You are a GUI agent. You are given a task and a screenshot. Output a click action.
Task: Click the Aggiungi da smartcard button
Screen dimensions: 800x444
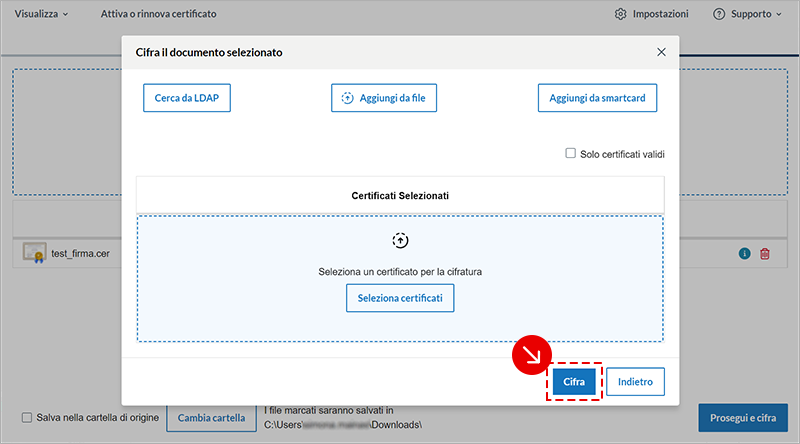click(x=597, y=98)
